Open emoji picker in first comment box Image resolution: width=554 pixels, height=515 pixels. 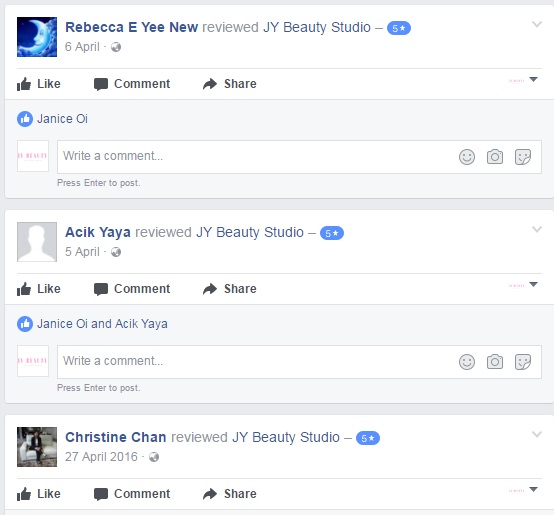click(467, 156)
